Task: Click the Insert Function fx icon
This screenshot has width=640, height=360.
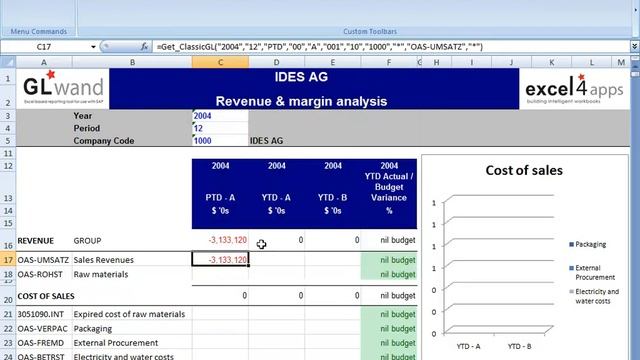Action: [x=144, y=47]
